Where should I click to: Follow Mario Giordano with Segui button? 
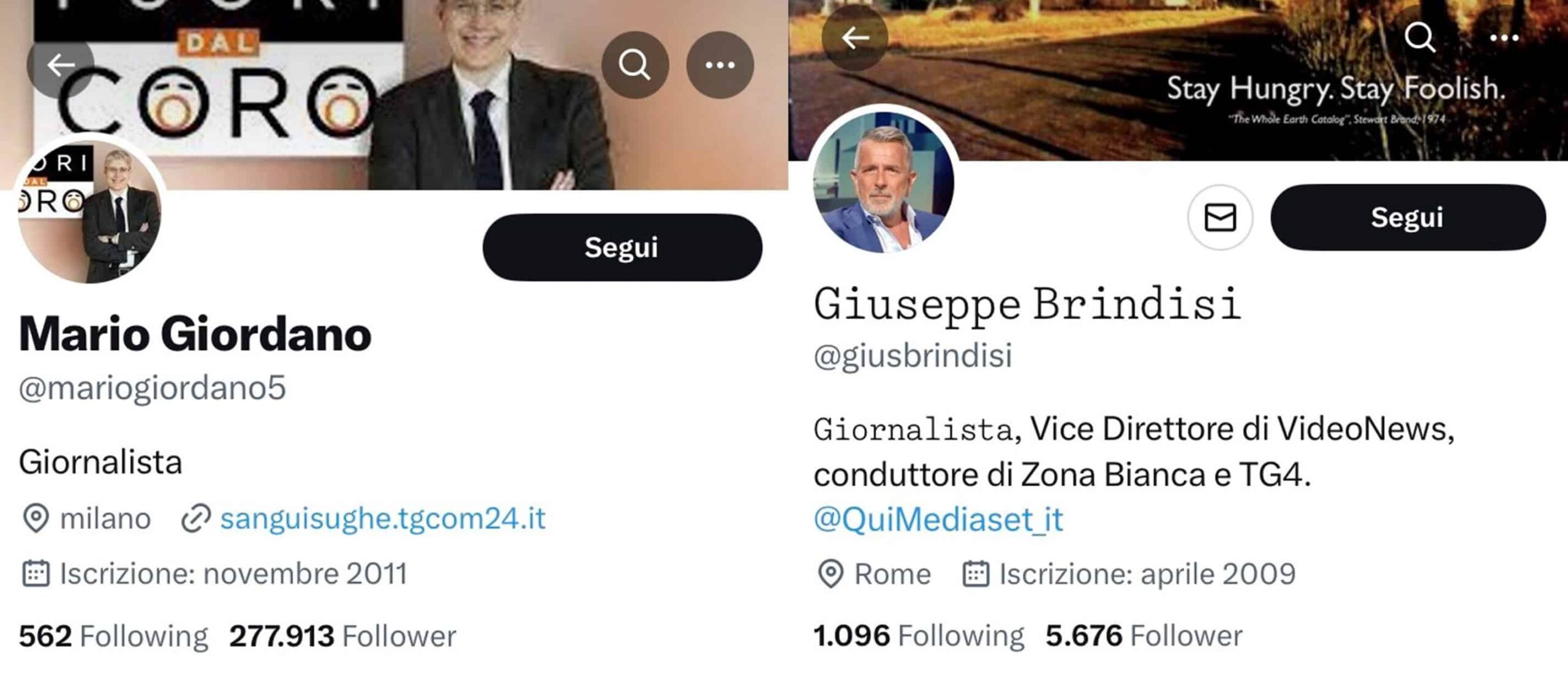pos(622,248)
